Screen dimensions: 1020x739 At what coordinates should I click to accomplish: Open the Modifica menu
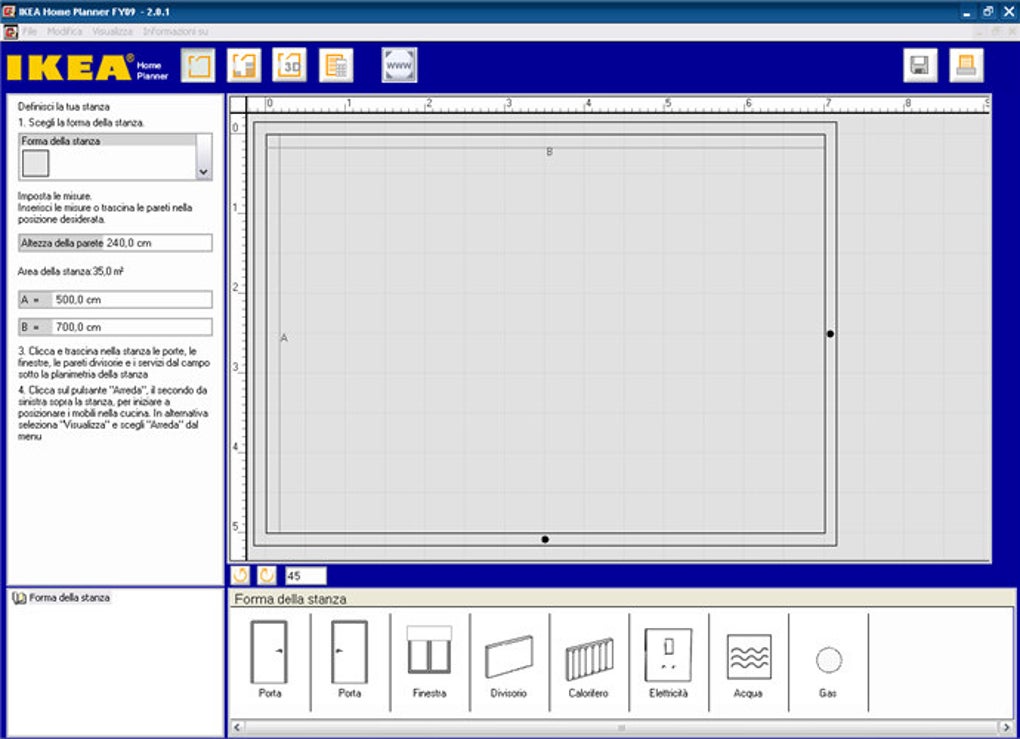64,31
